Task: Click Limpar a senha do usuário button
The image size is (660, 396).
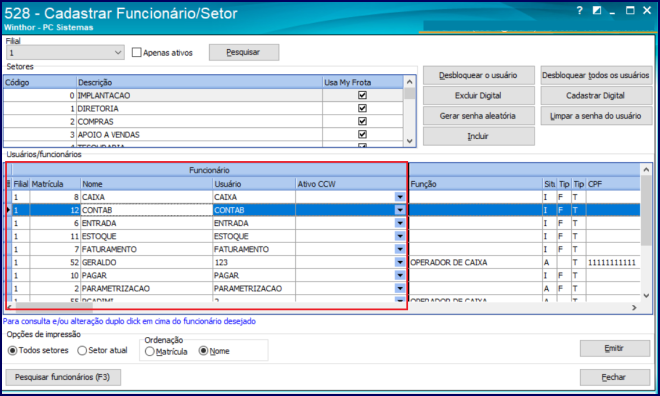Action: (596, 116)
